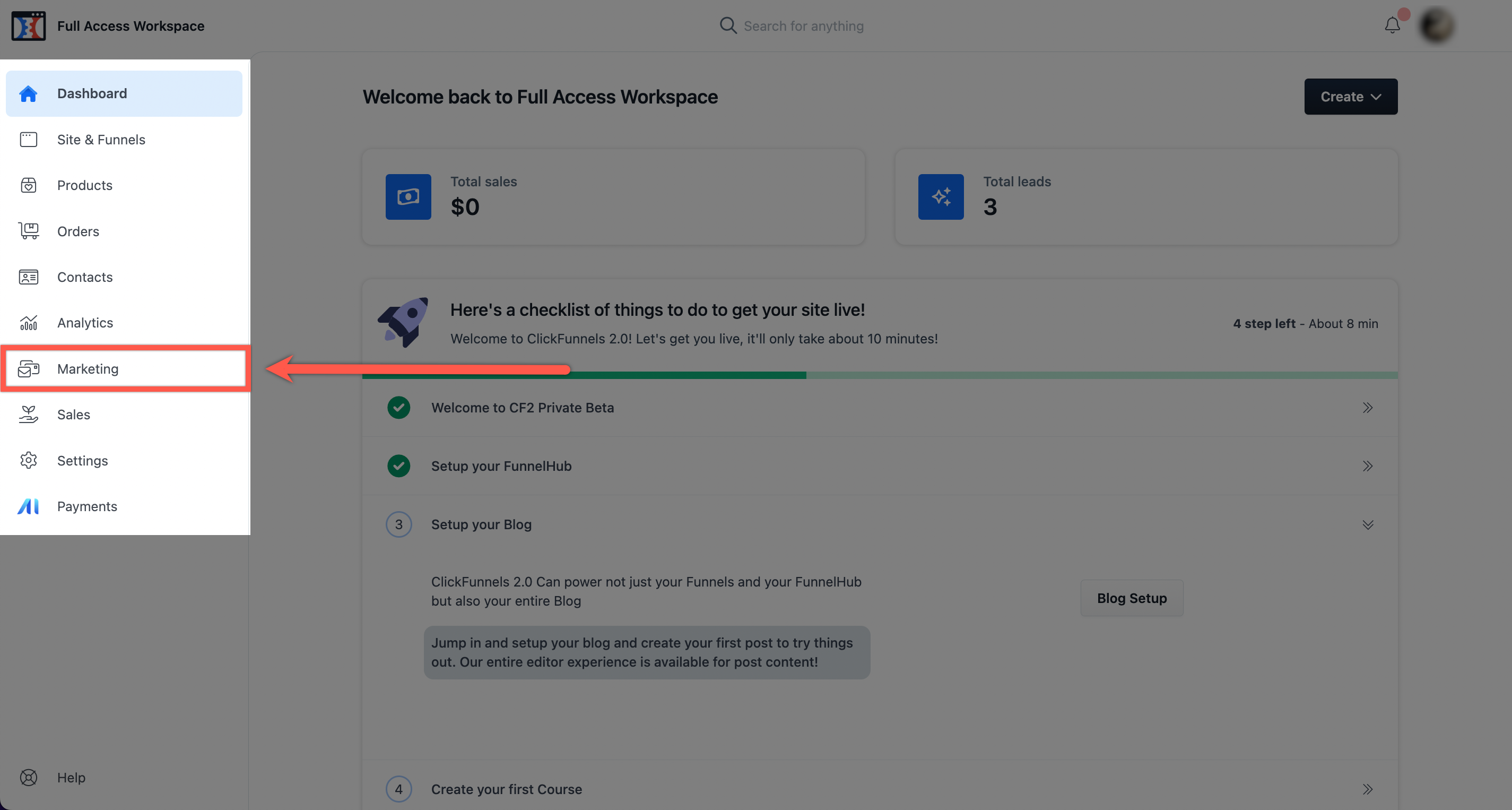Click the ClickFunnels logo icon
Image resolution: width=1512 pixels, height=810 pixels.
click(x=28, y=26)
